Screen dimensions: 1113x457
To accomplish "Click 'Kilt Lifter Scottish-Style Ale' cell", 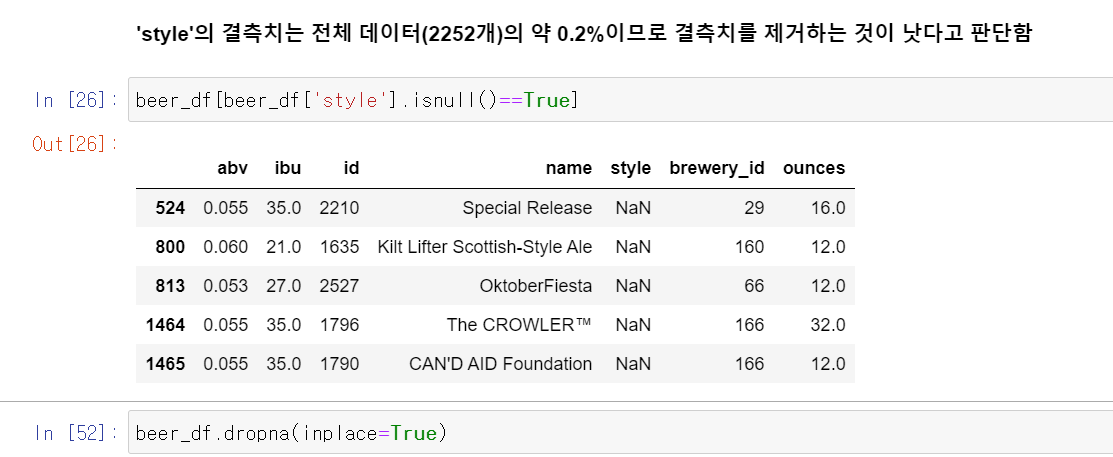I will click(485, 247).
